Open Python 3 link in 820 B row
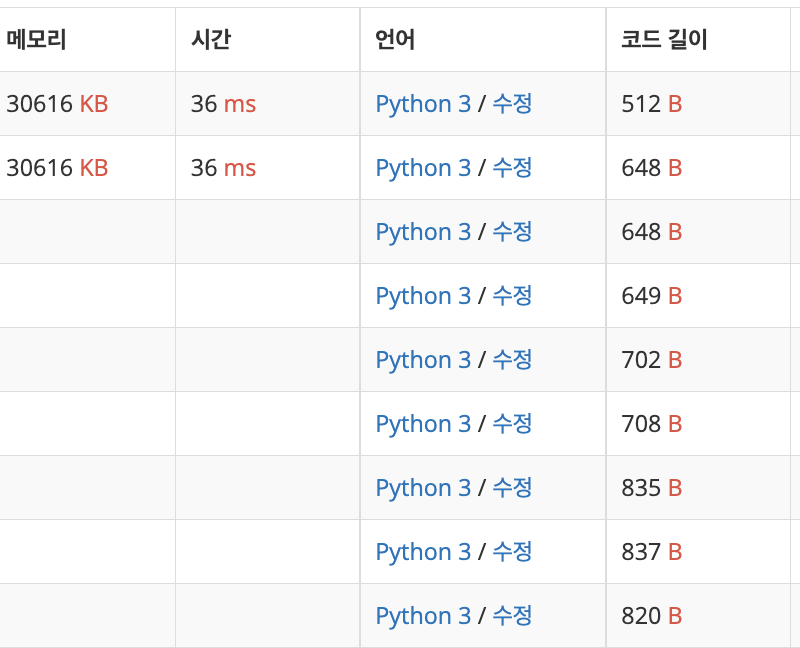800x648 pixels. 423,616
